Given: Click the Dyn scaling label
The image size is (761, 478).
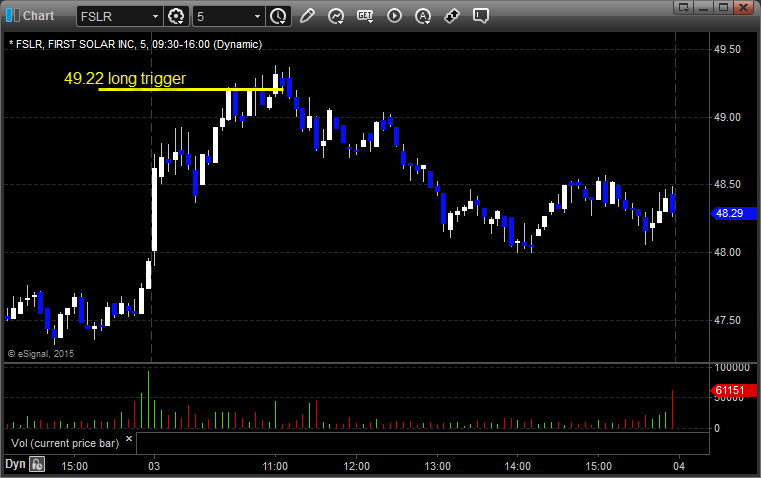Looking at the screenshot, I should [15, 464].
